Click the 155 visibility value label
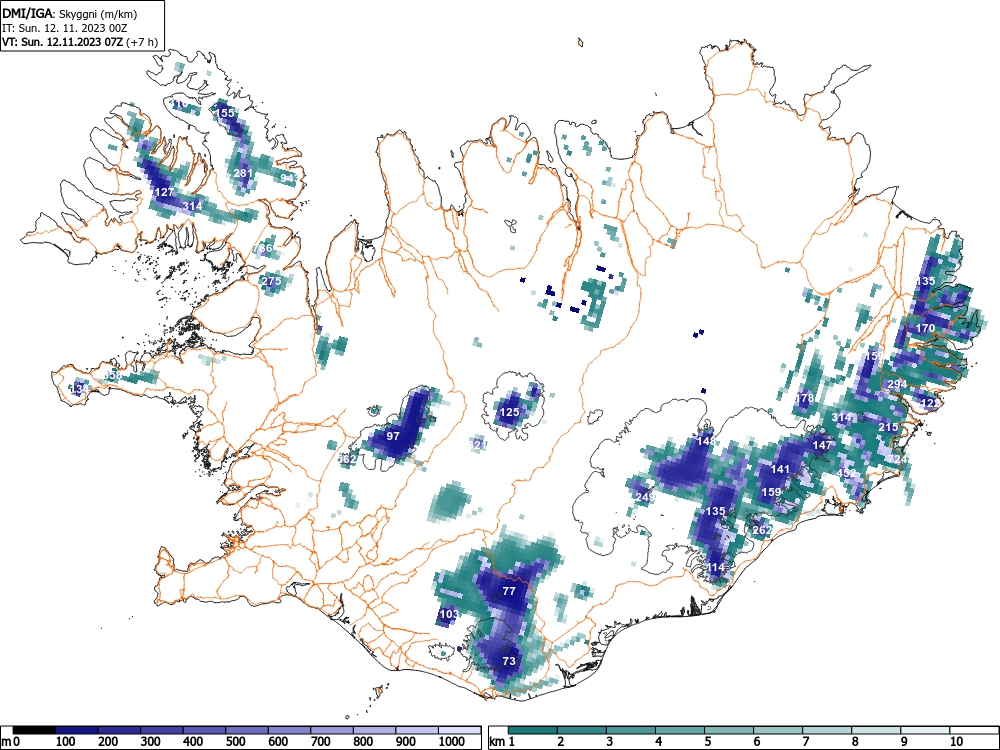Screen dimensions: 1000x750 226,112
